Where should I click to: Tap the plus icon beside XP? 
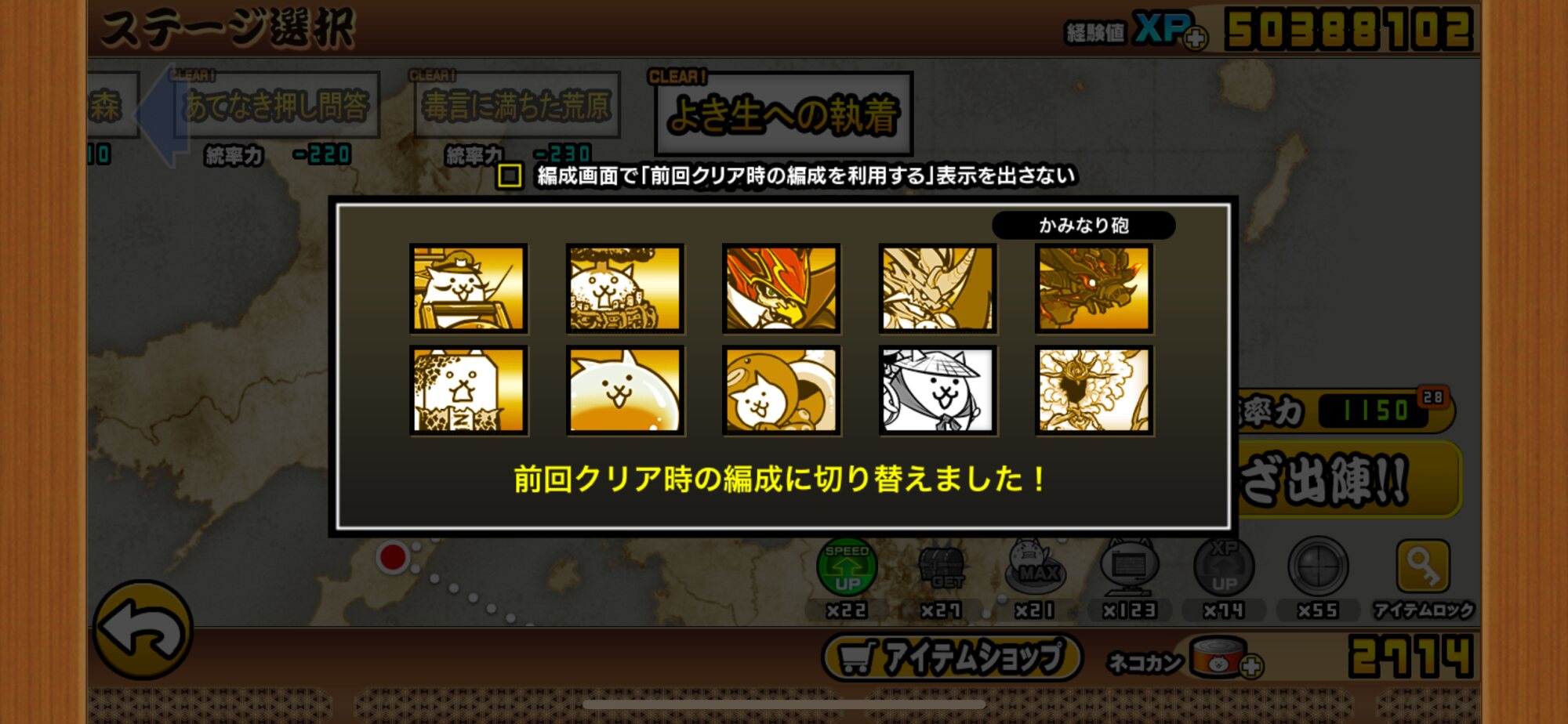tap(1196, 38)
